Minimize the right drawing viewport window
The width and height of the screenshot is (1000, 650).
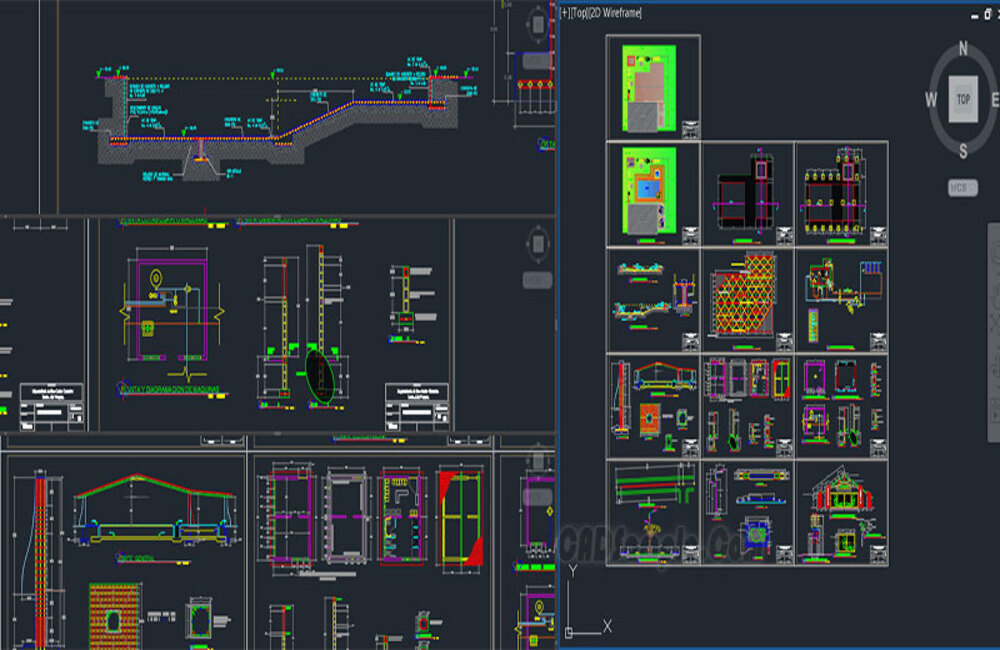[x=974, y=16]
